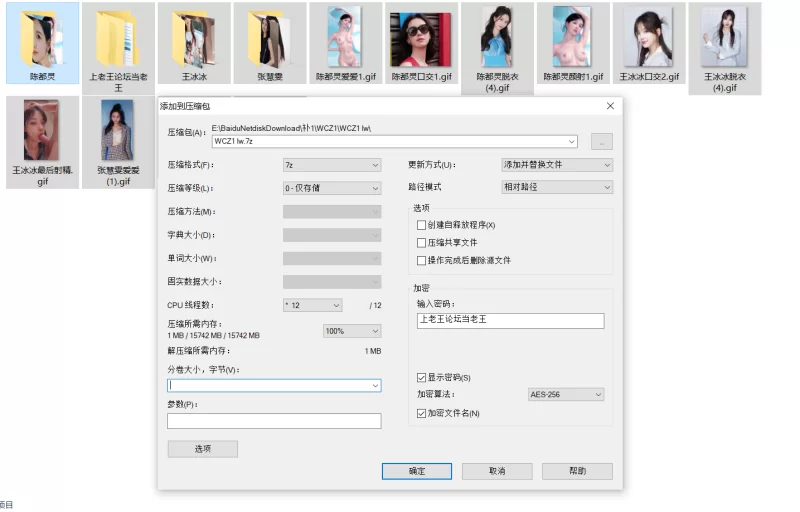Enable the 创建自释放程序 checkbox
This screenshot has height=512, width=800.
tap(422, 225)
